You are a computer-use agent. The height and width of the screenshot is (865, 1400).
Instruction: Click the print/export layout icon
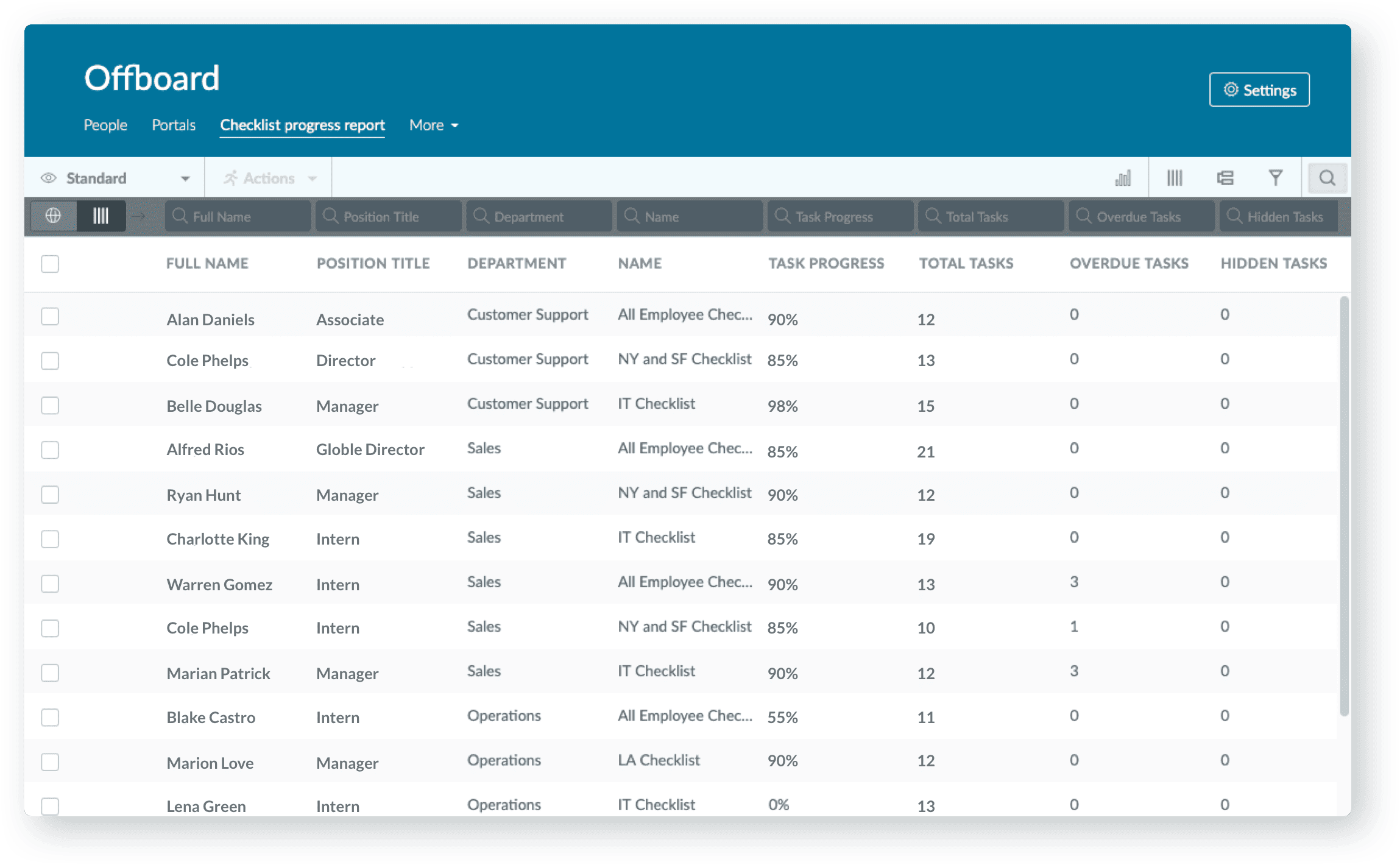[x=1225, y=178]
